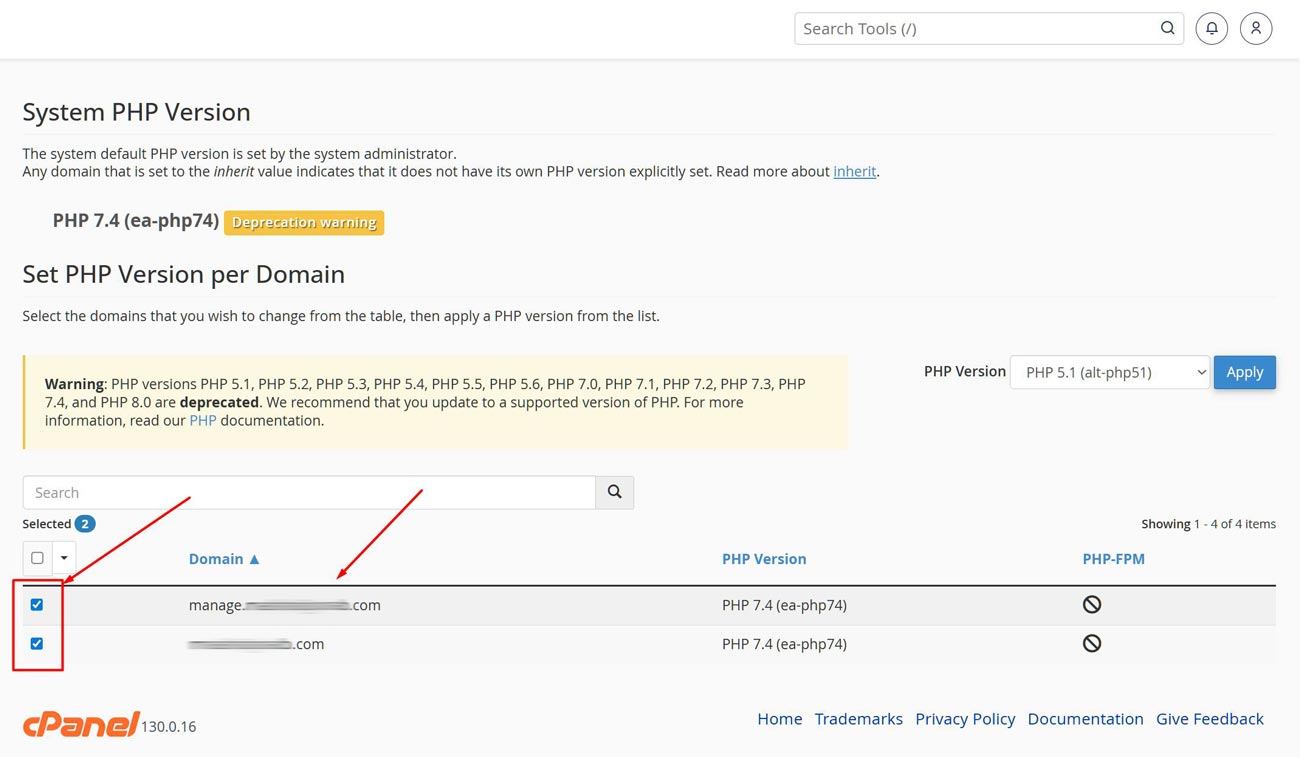This screenshot has width=1300, height=757.
Task: Sort table by PHP Version column
Action: (x=764, y=559)
